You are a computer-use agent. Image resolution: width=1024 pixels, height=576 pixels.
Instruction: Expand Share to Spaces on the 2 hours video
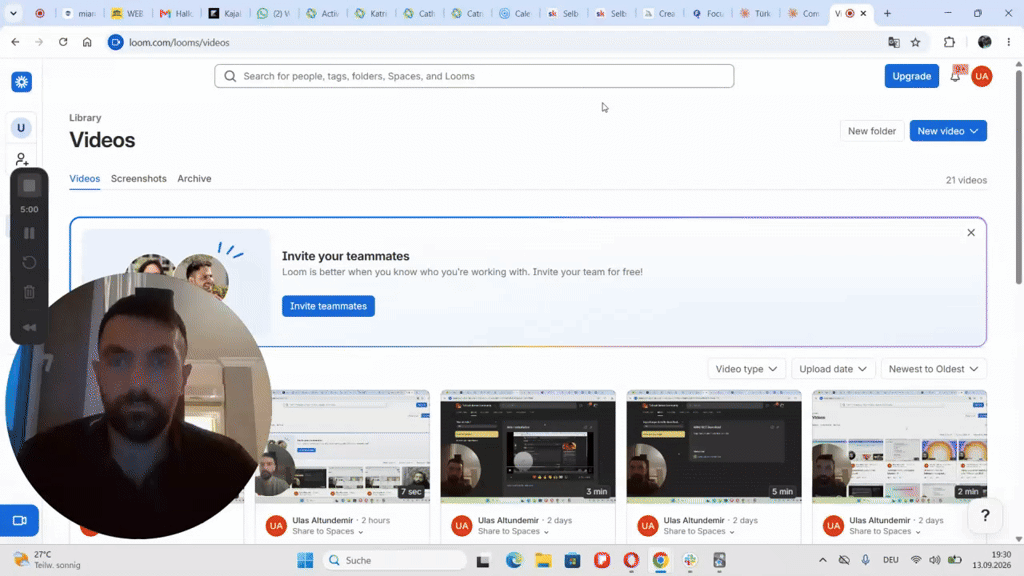328,532
